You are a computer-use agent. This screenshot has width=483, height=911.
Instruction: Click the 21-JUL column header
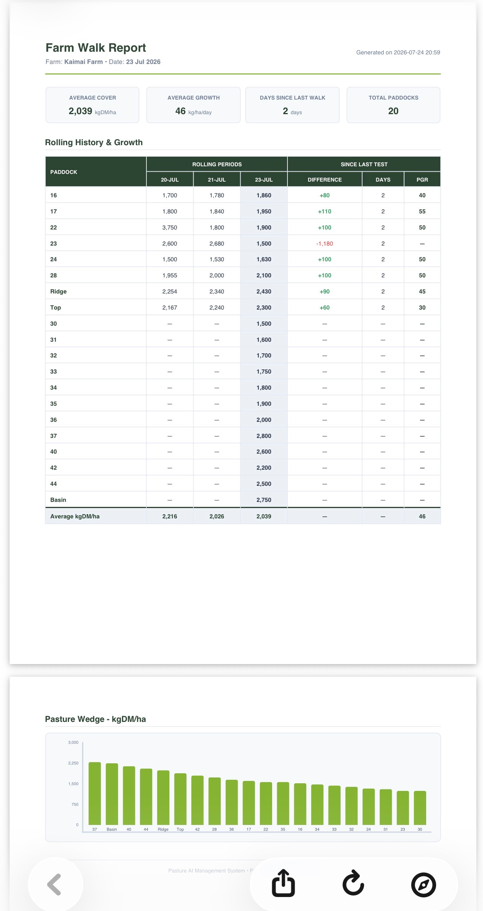pyautogui.click(x=216, y=180)
